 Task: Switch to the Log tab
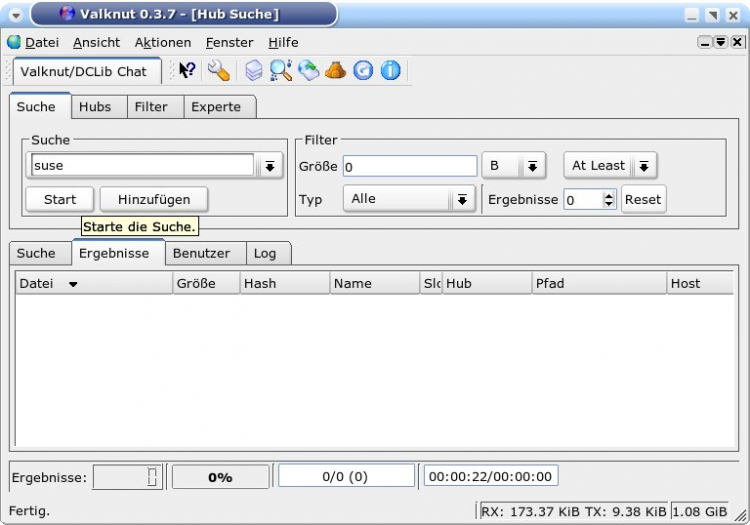(268, 253)
